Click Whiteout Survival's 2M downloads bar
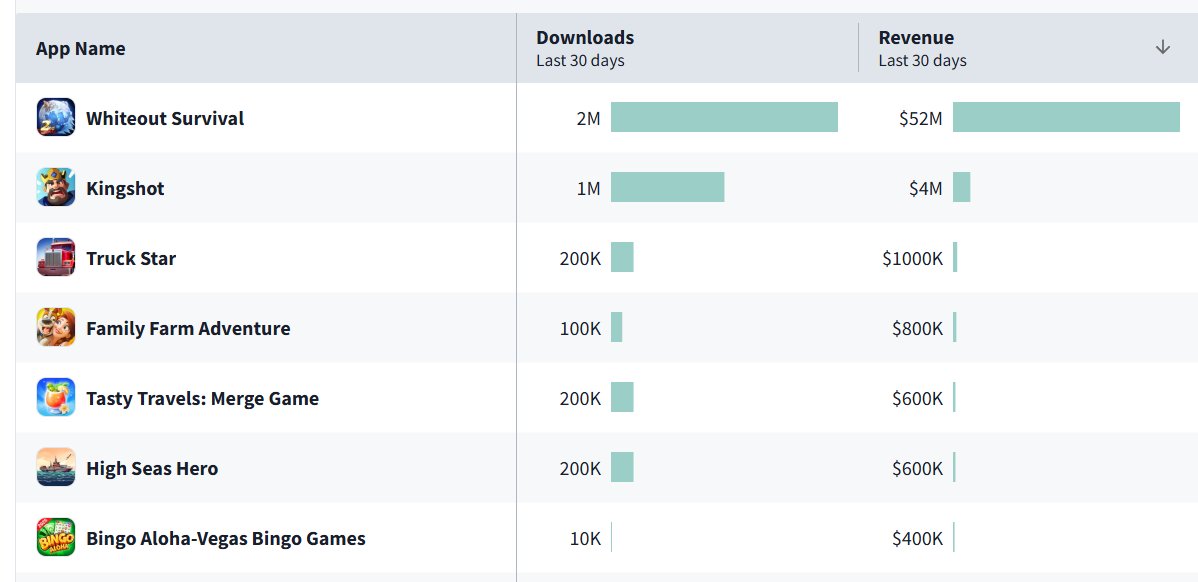This screenshot has height=582, width=1198. click(724, 117)
